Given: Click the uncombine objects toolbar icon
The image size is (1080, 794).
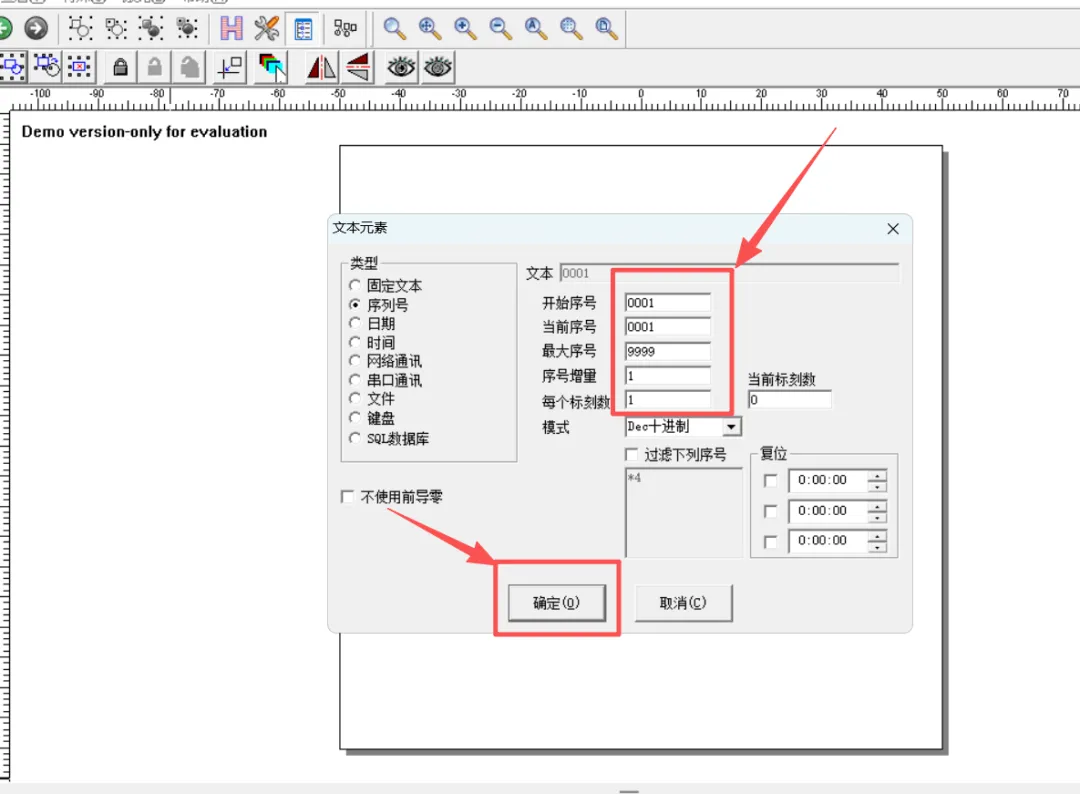Looking at the screenshot, I should (187, 28).
